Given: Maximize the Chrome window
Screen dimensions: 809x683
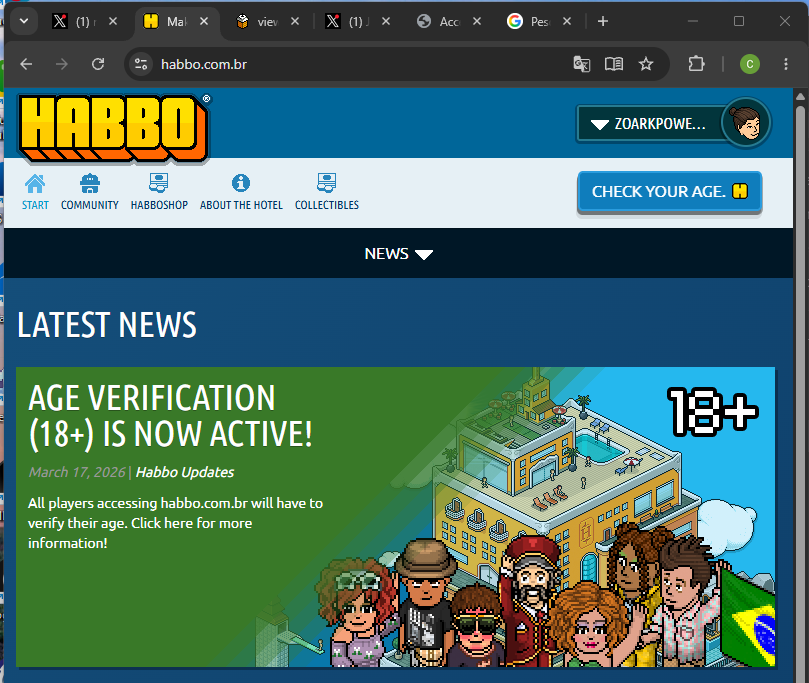Looking at the screenshot, I should coord(739,21).
